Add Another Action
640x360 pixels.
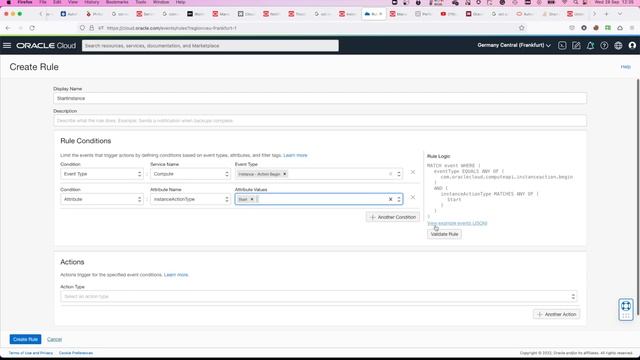tap(556, 314)
